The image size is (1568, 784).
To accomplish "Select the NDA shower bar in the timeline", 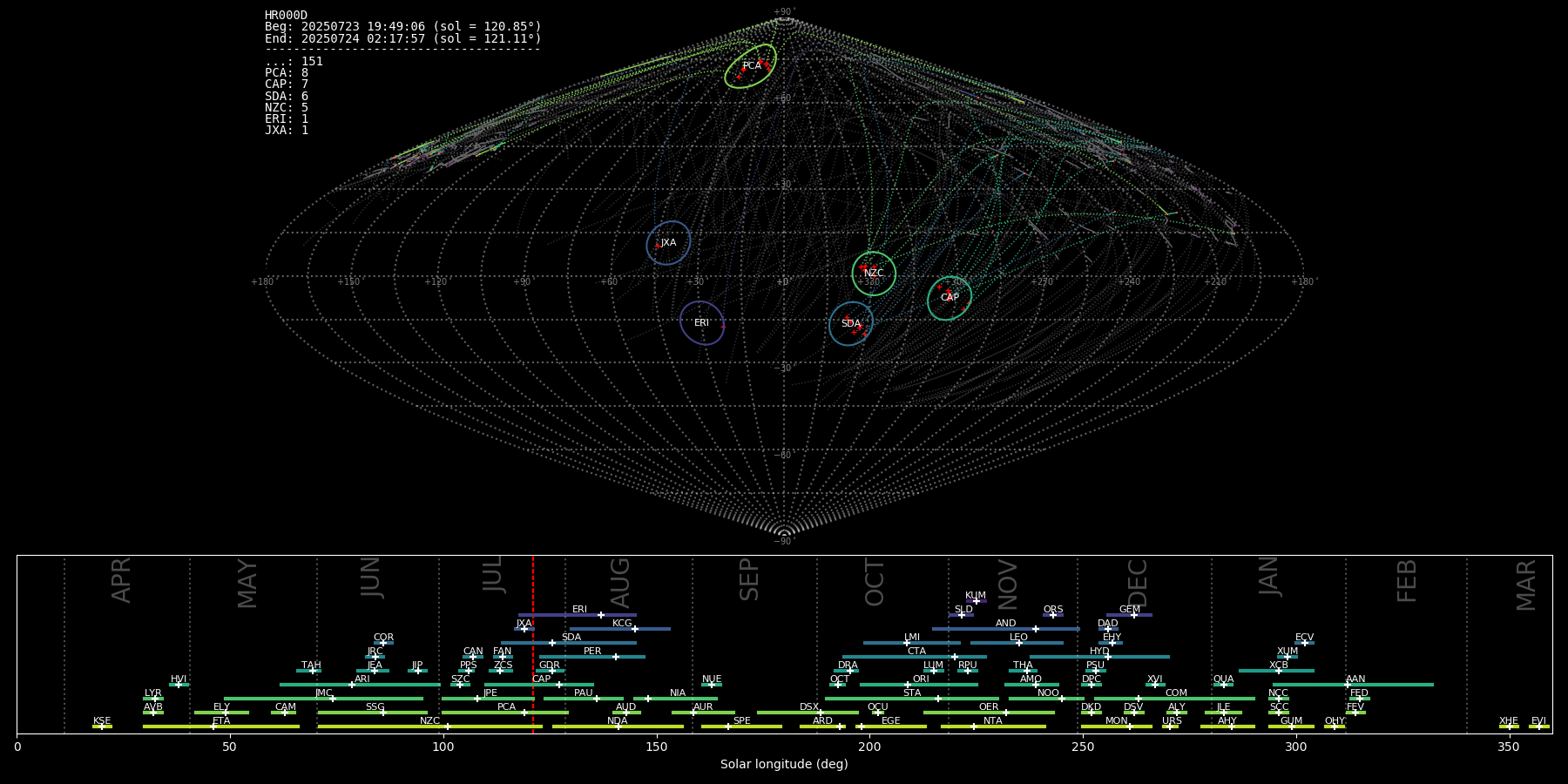I will tap(618, 727).
